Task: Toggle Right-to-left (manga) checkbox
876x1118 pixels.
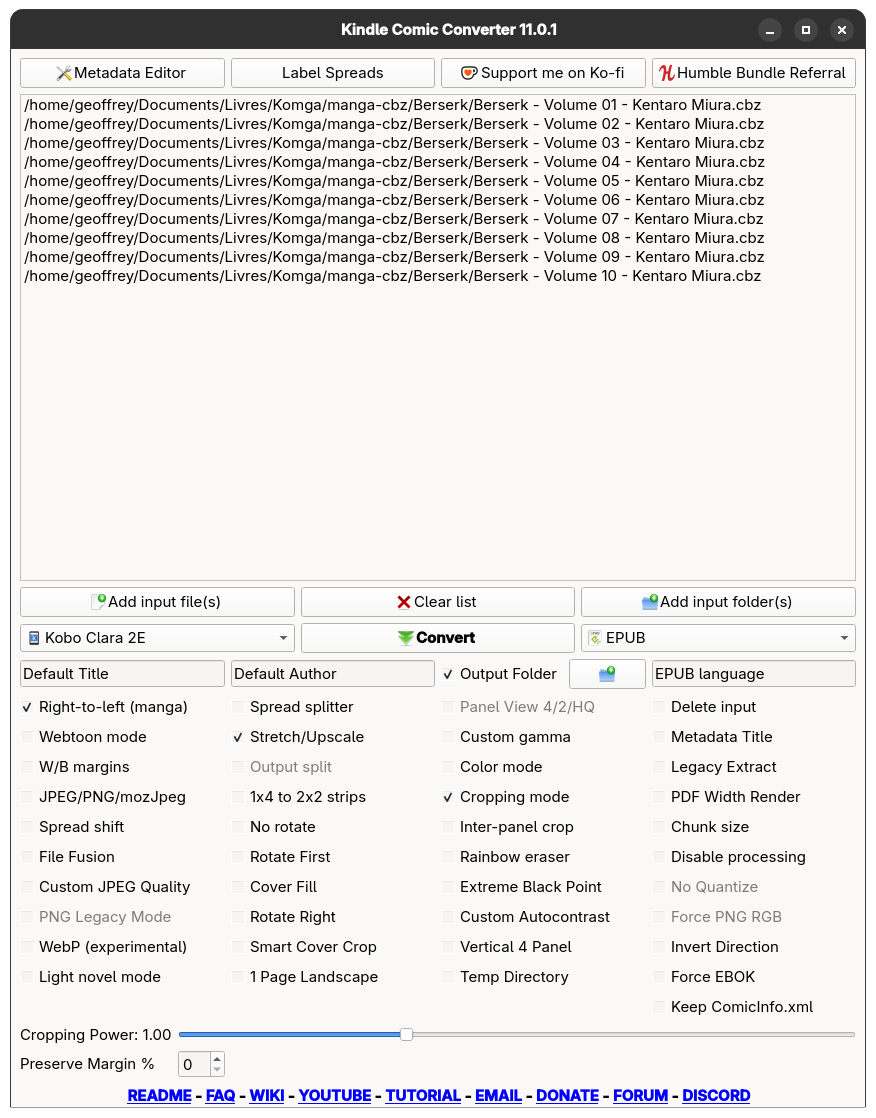Action: click(x=27, y=707)
